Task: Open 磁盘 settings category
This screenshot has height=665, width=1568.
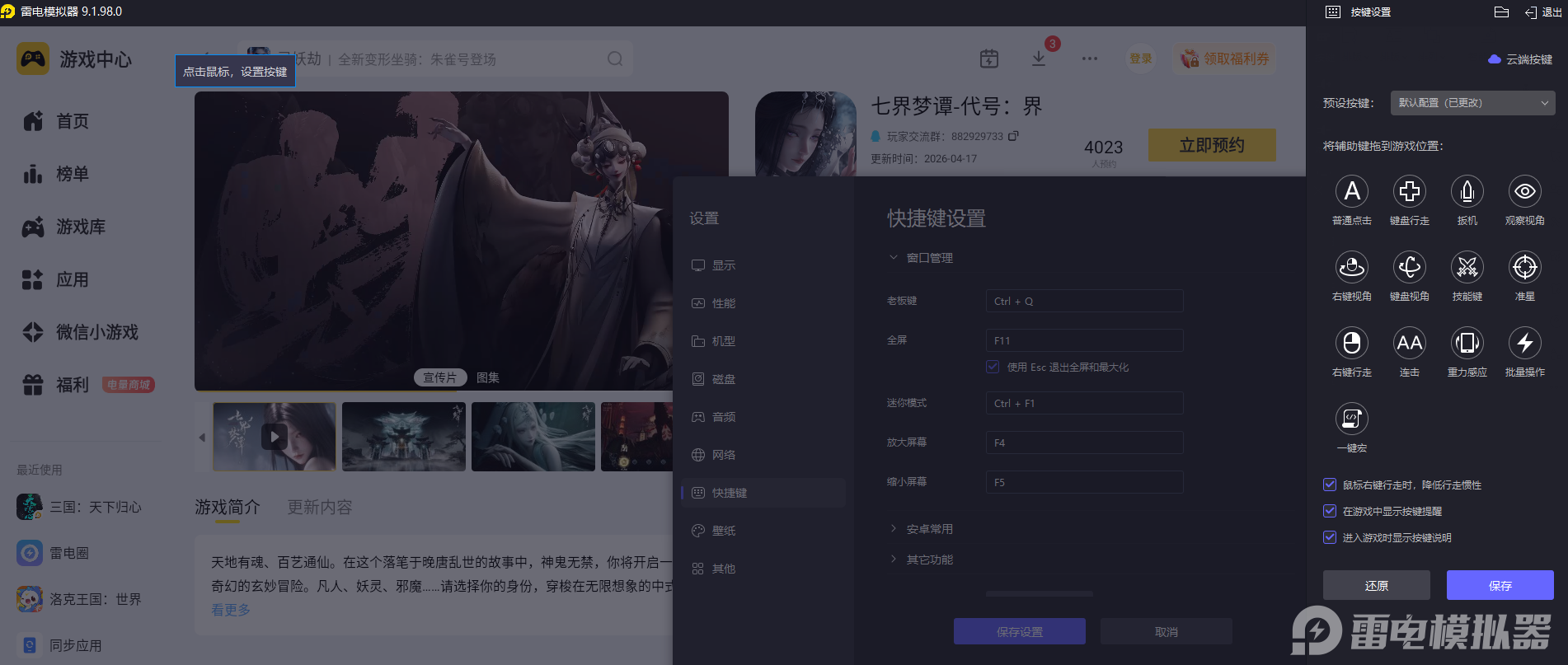Action: (763, 379)
